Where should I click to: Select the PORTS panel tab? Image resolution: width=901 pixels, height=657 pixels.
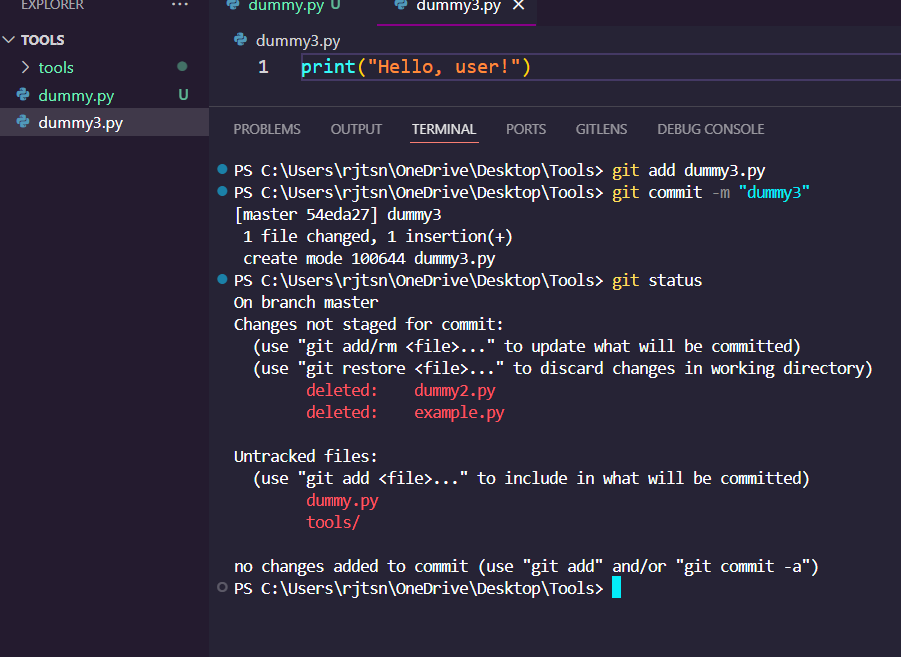(525, 129)
